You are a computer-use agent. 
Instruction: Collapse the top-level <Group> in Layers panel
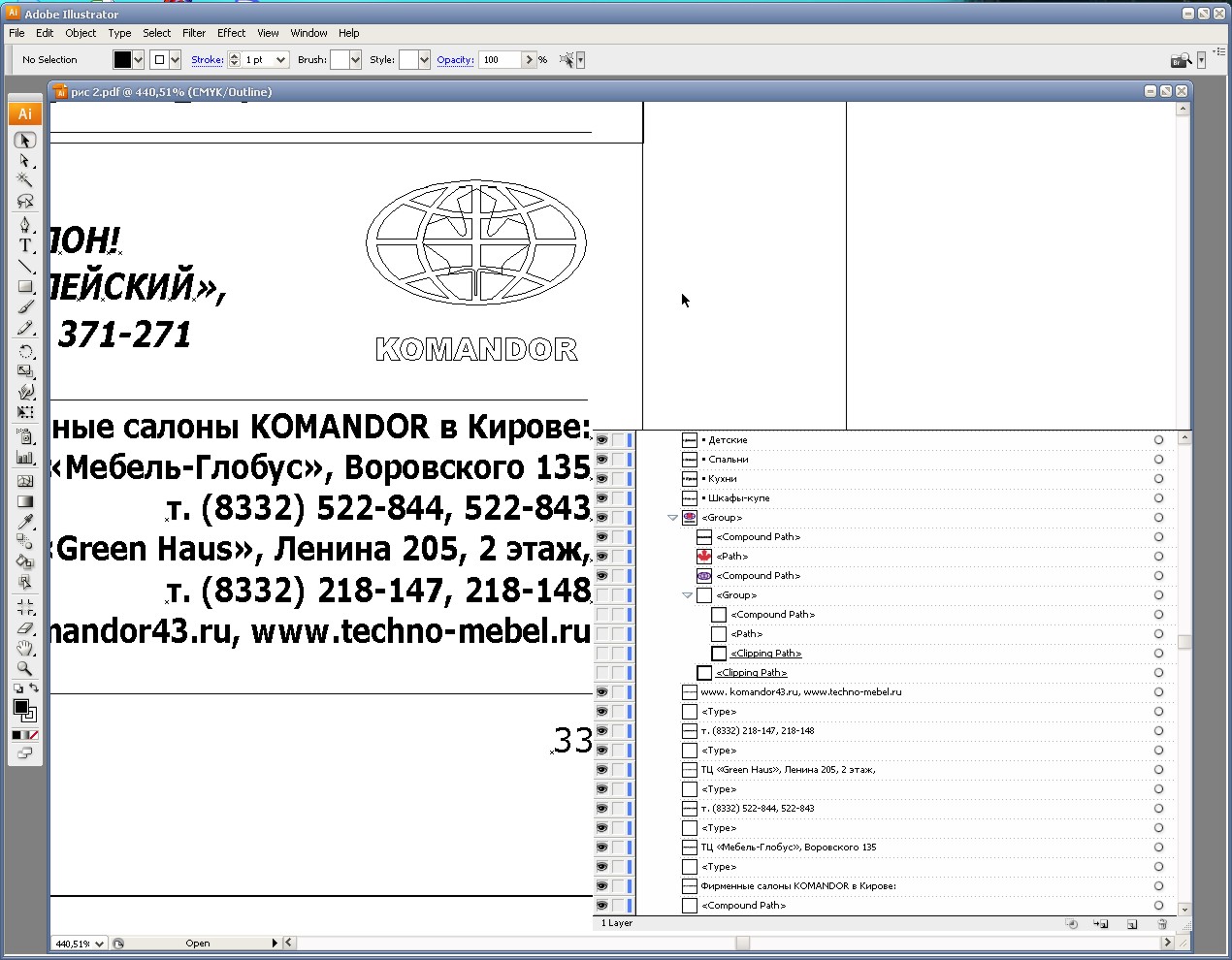[672, 518]
